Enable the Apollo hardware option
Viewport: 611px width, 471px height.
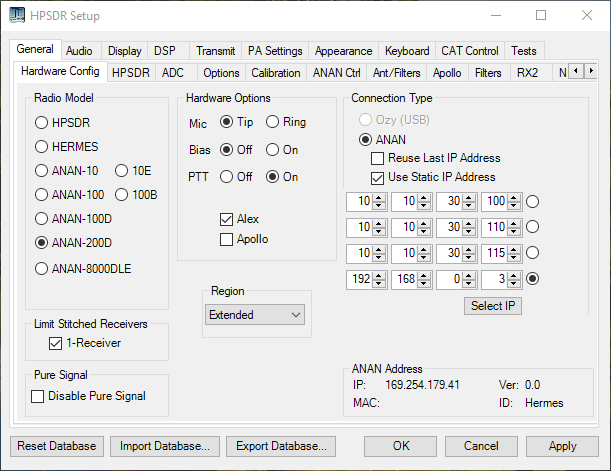226,239
